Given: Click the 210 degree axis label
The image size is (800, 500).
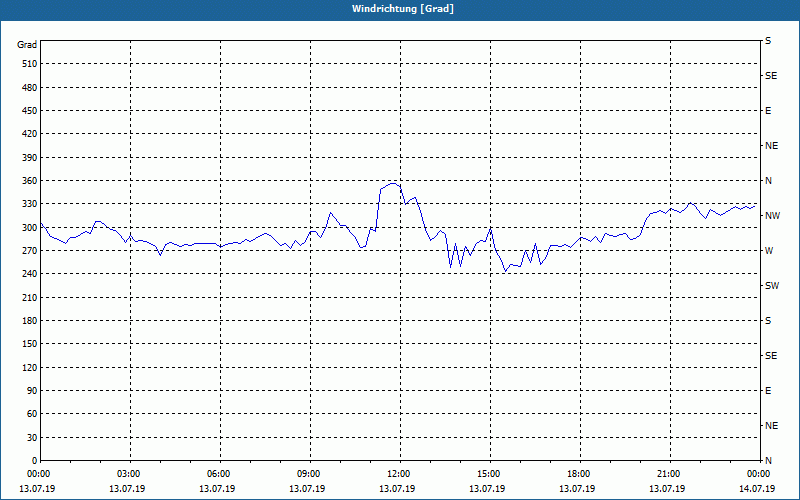Looking at the screenshot, I should click(30, 297).
